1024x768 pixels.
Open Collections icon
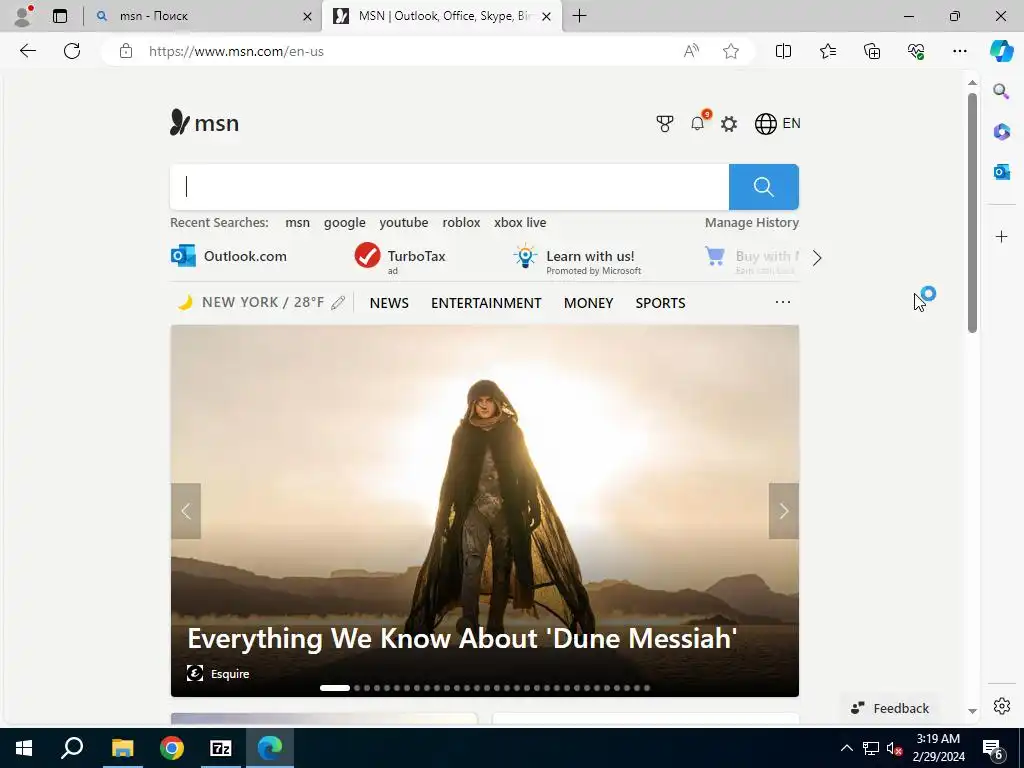coord(872,51)
